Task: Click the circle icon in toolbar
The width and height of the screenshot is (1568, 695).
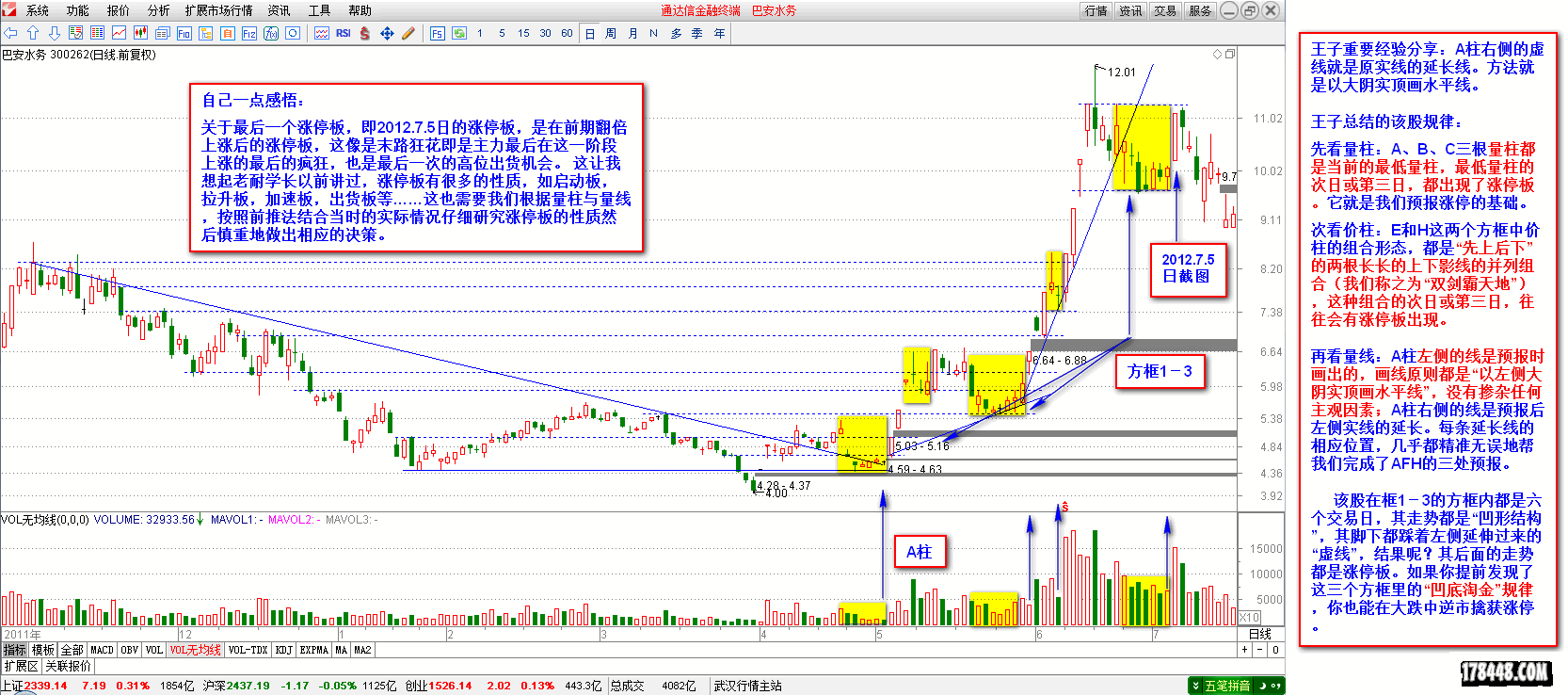Action: 293,33
